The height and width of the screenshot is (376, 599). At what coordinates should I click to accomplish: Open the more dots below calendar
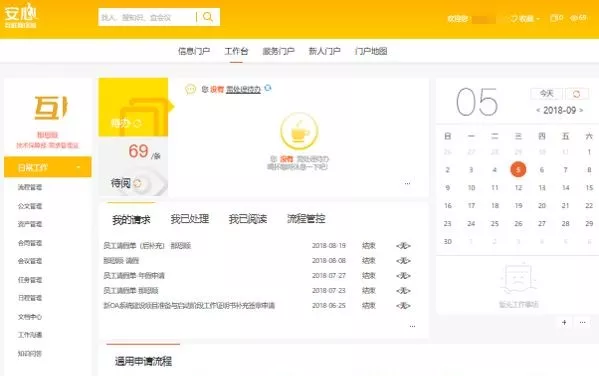(582, 323)
